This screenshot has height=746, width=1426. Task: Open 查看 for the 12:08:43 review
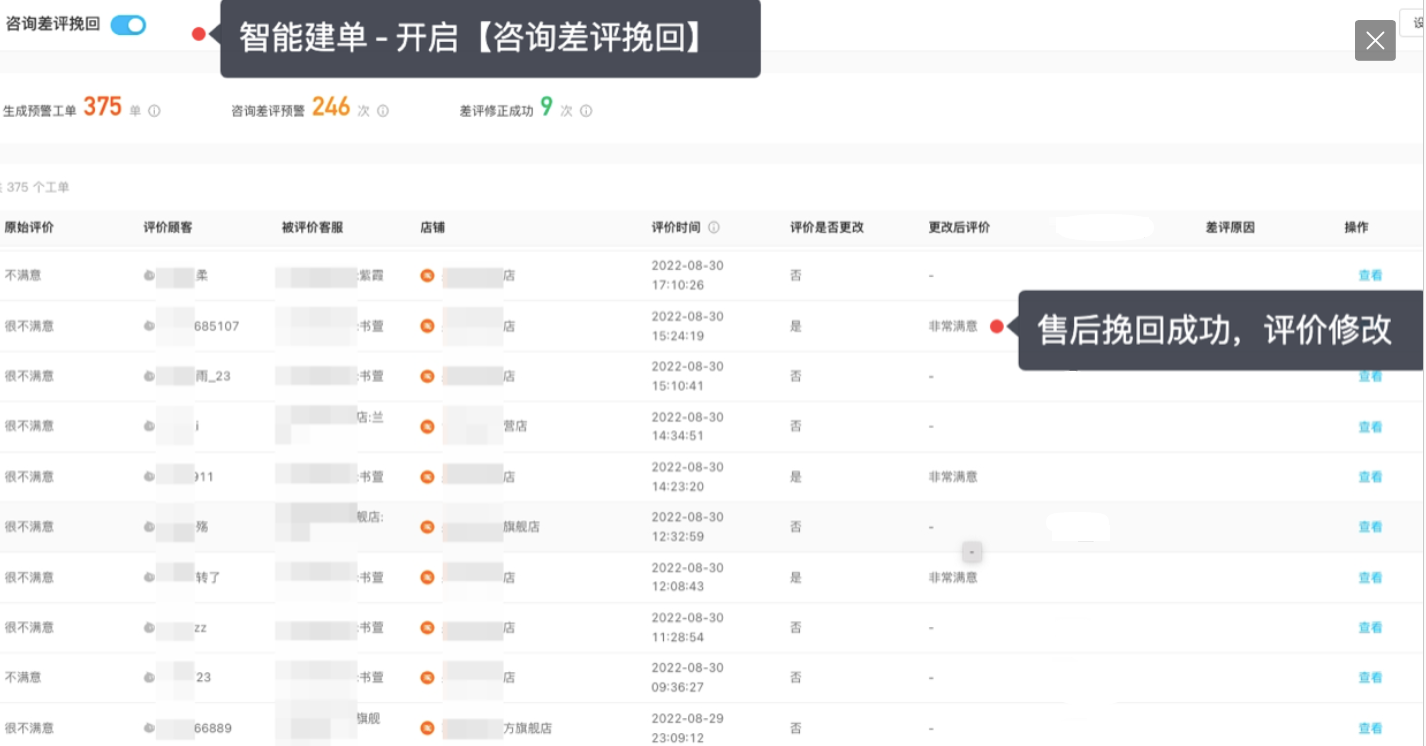[1370, 578]
